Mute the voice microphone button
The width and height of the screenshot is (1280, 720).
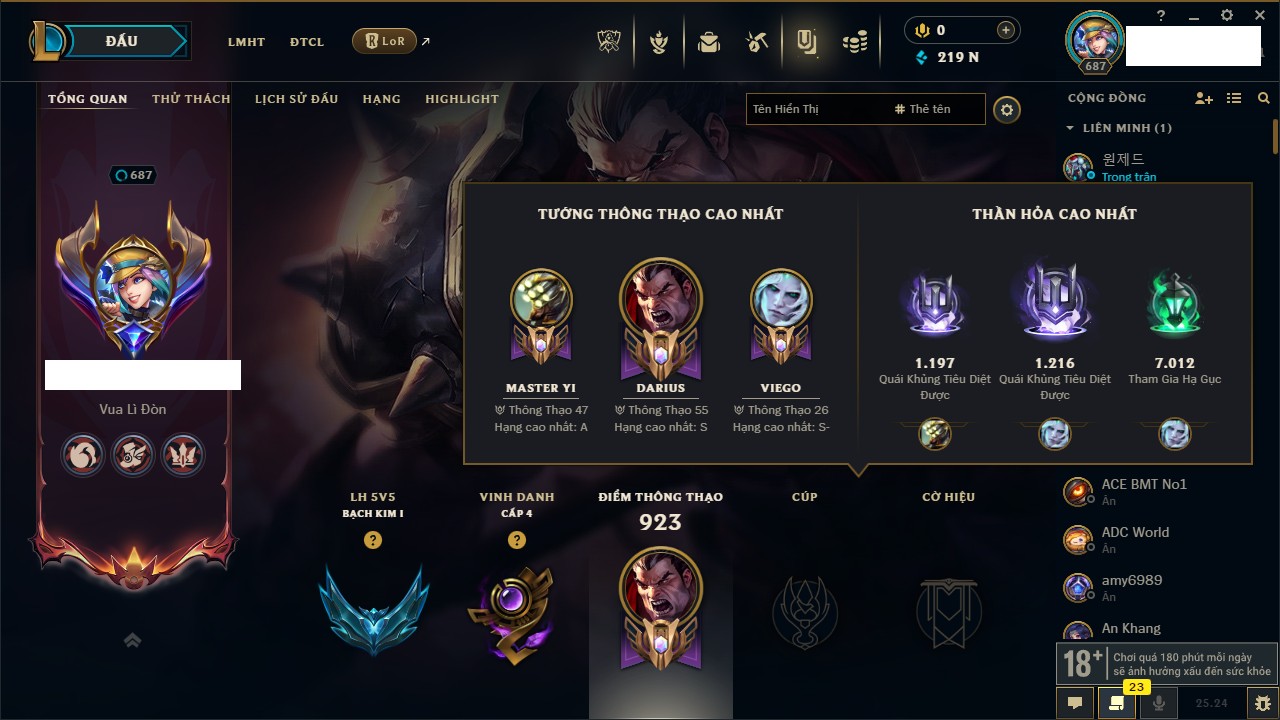[x=1159, y=703]
